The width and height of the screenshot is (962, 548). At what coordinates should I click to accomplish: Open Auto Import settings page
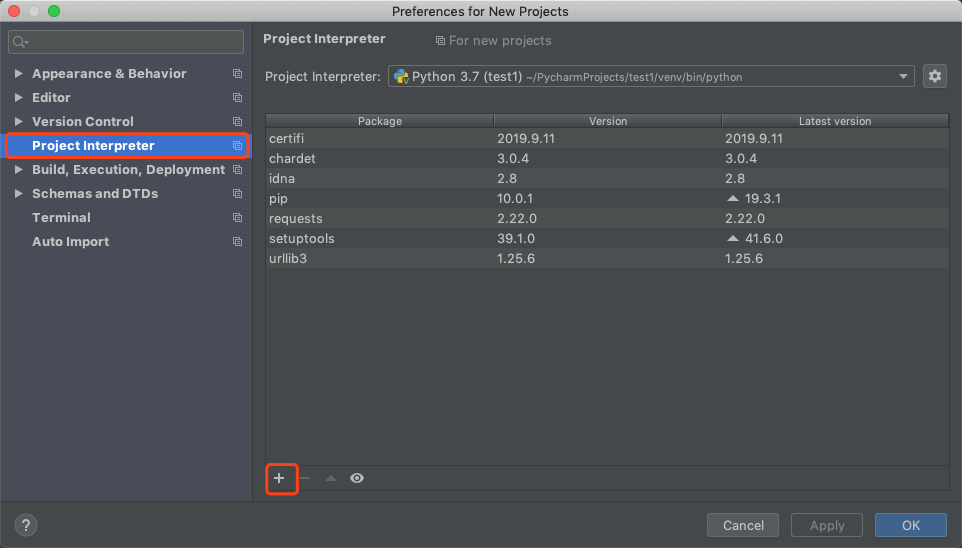[71, 242]
